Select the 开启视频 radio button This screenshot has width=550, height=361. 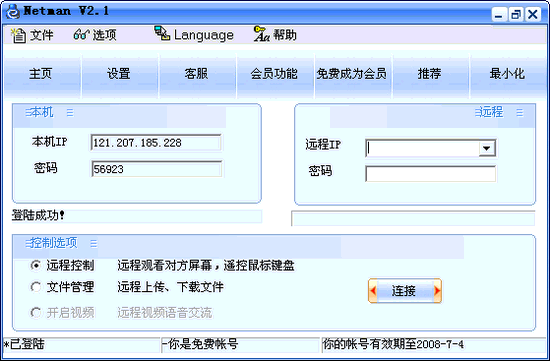36,313
